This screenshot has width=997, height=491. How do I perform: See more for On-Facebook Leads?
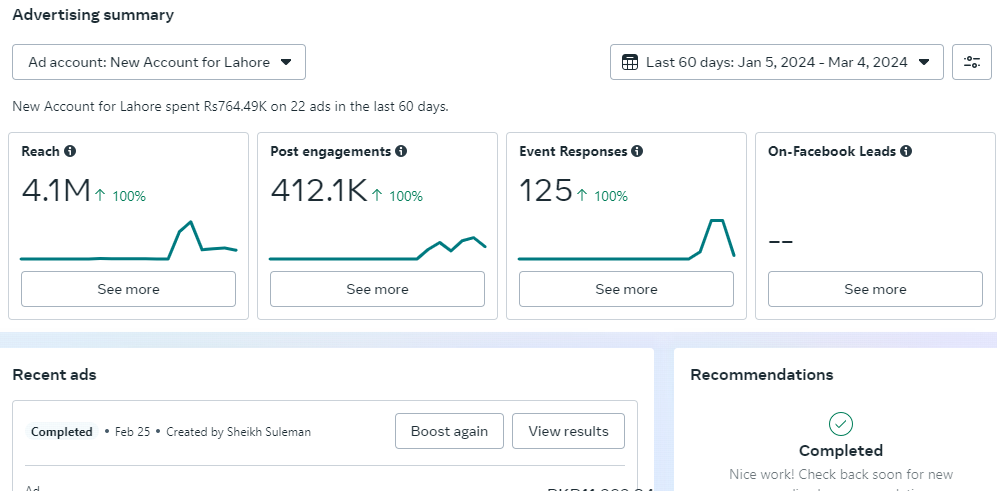[x=875, y=289]
